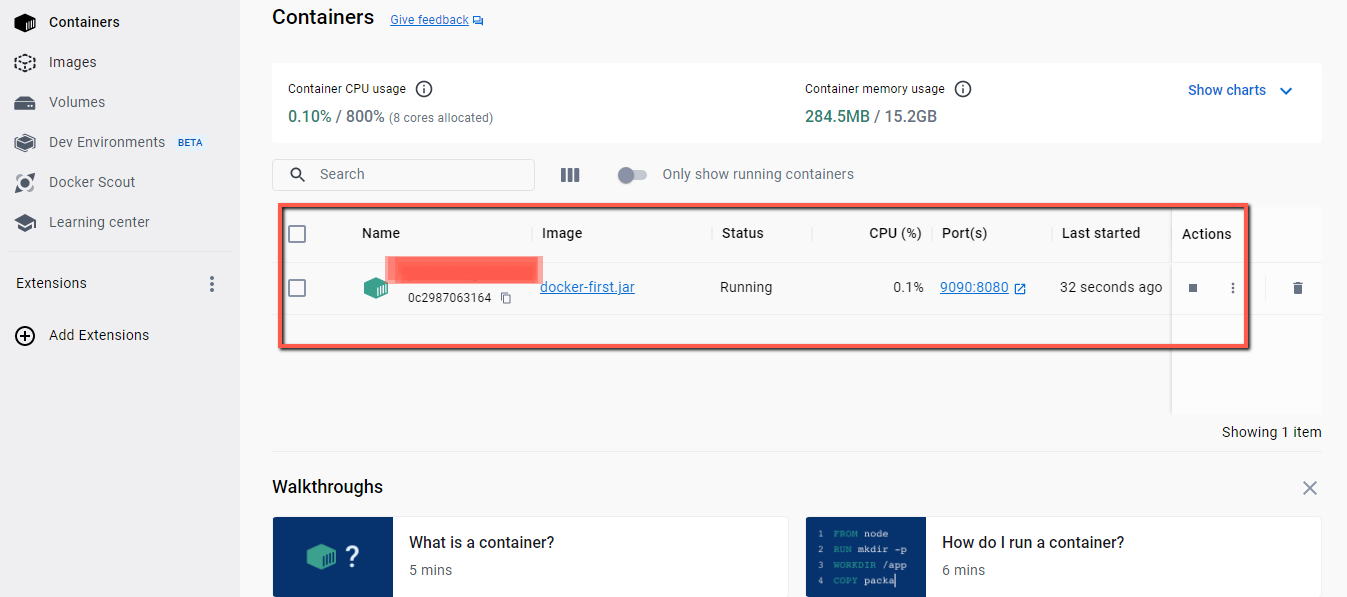Click the Volumes drive icon in sidebar
This screenshot has width=1347, height=597.
(x=25, y=102)
